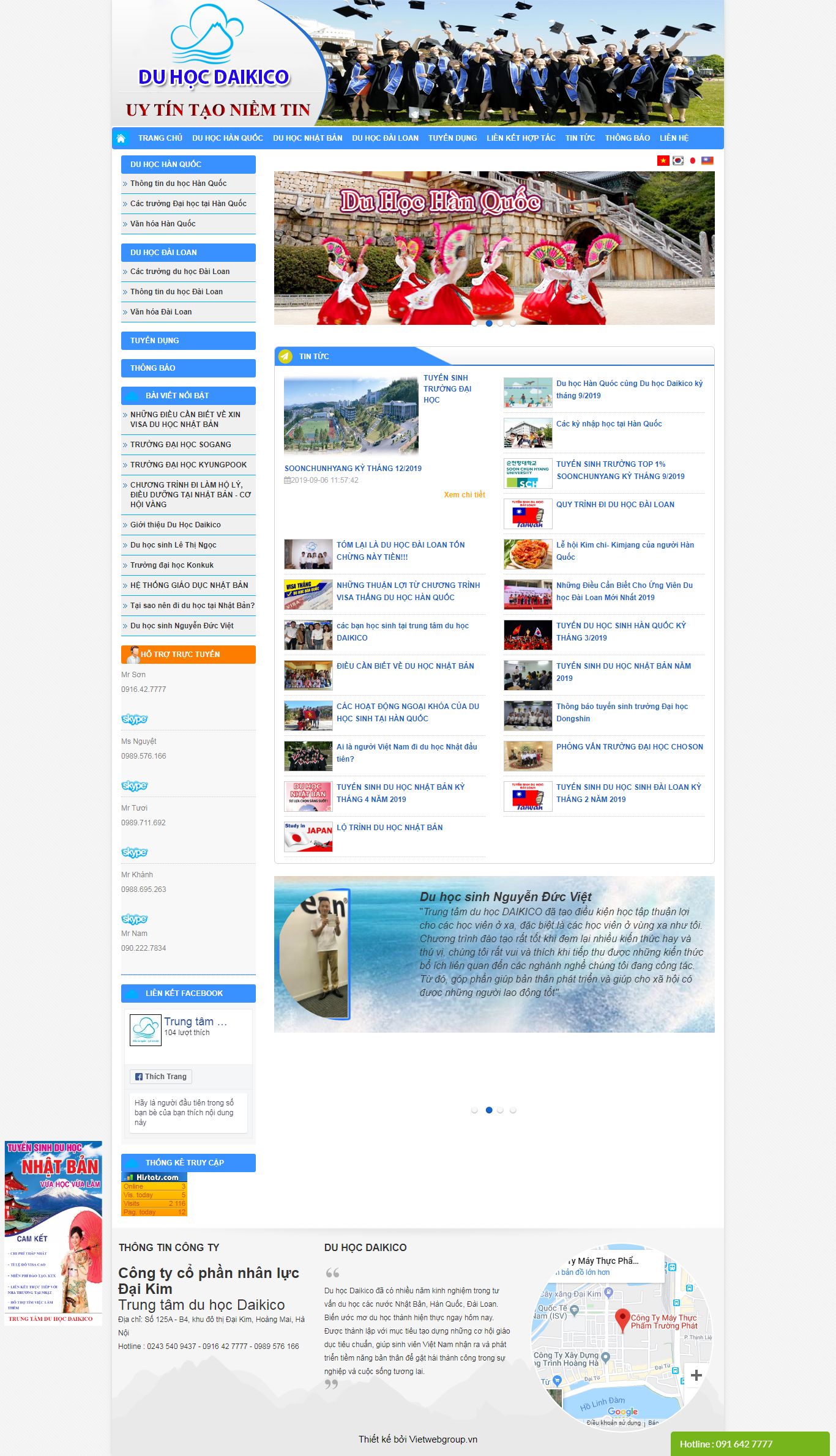Go to TUYỂN DỤNG in navigation bar

453,138
